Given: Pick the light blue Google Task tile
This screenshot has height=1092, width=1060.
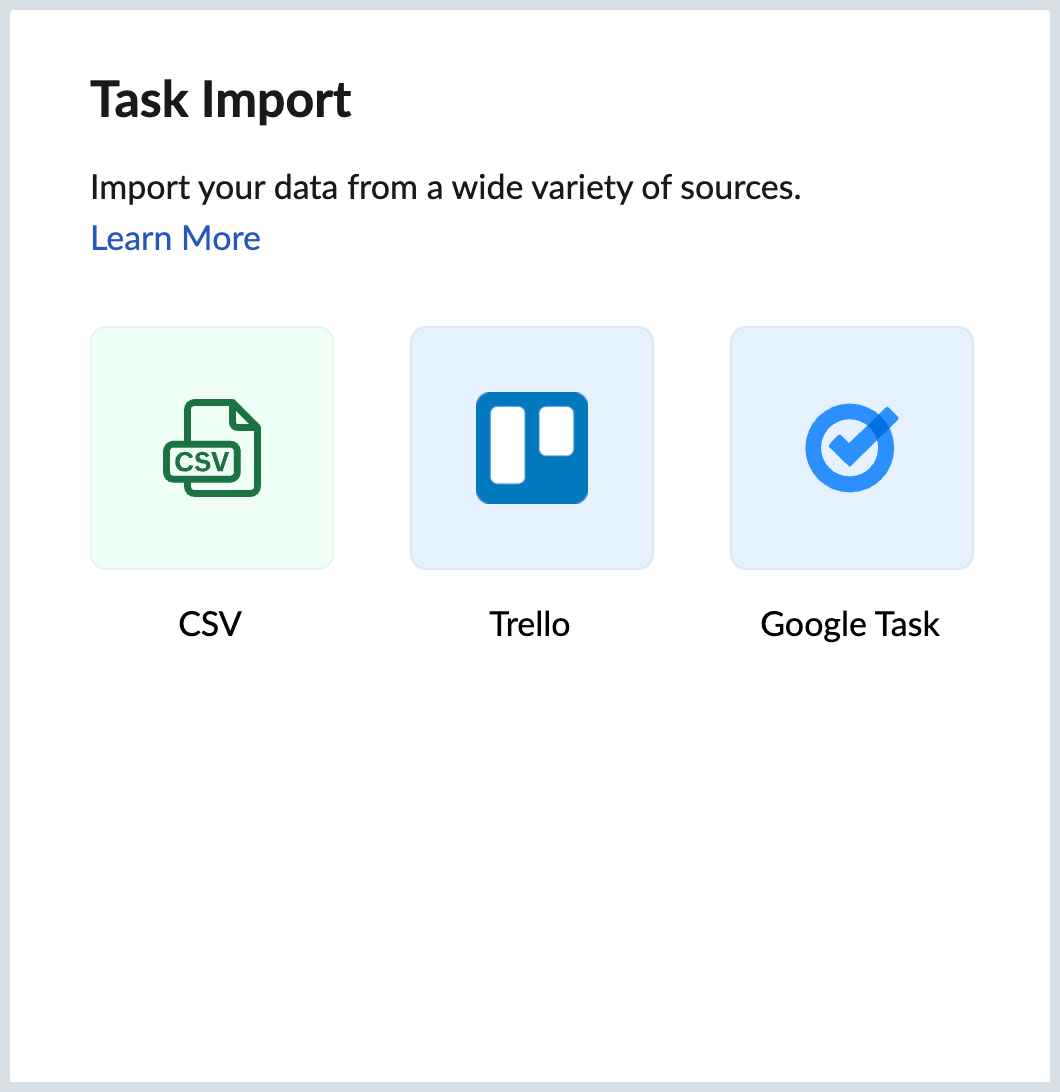Looking at the screenshot, I should click(x=852, y=448).
